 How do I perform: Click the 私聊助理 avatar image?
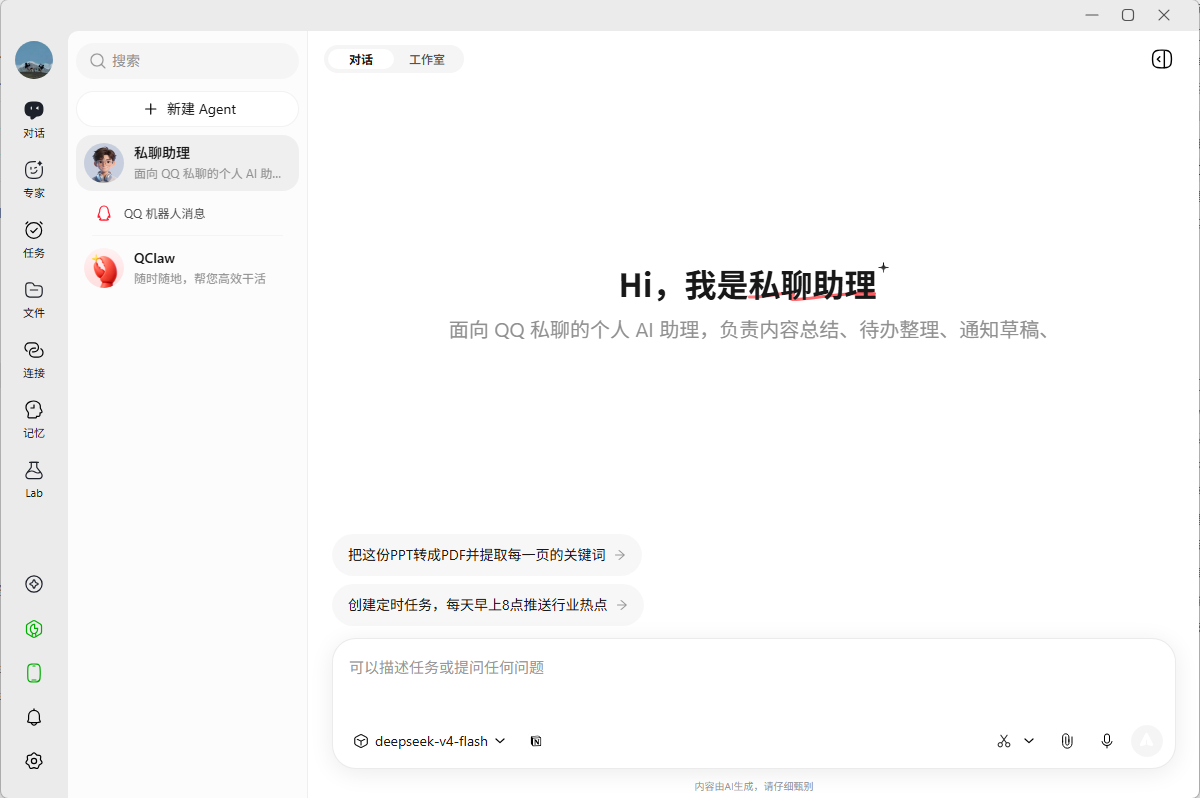tap(104, 163)
